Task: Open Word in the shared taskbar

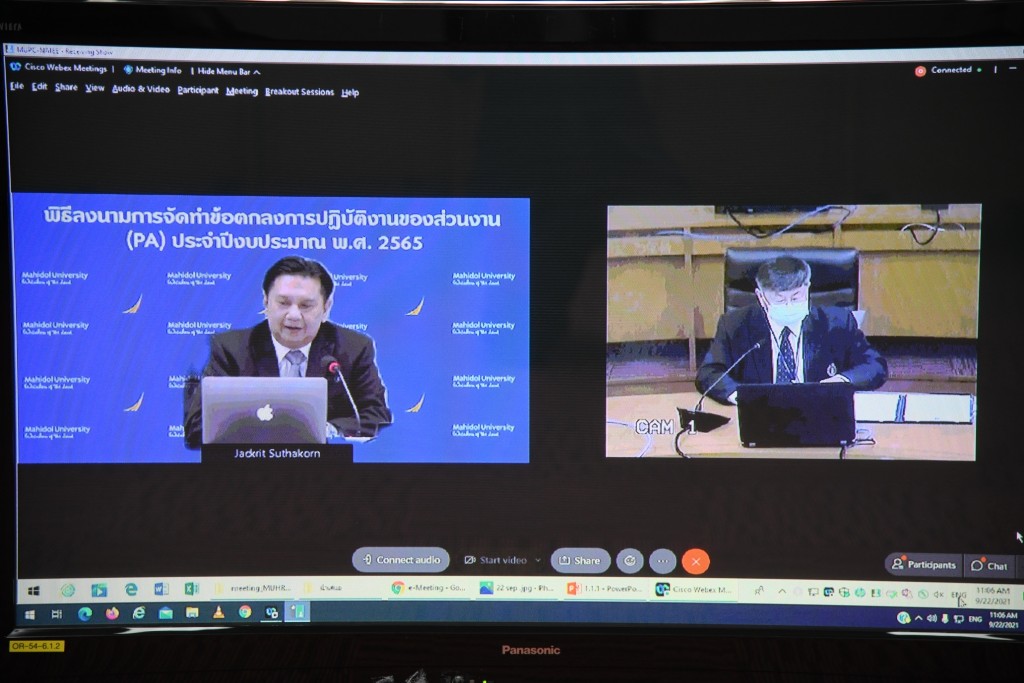Action: (161, 589)
